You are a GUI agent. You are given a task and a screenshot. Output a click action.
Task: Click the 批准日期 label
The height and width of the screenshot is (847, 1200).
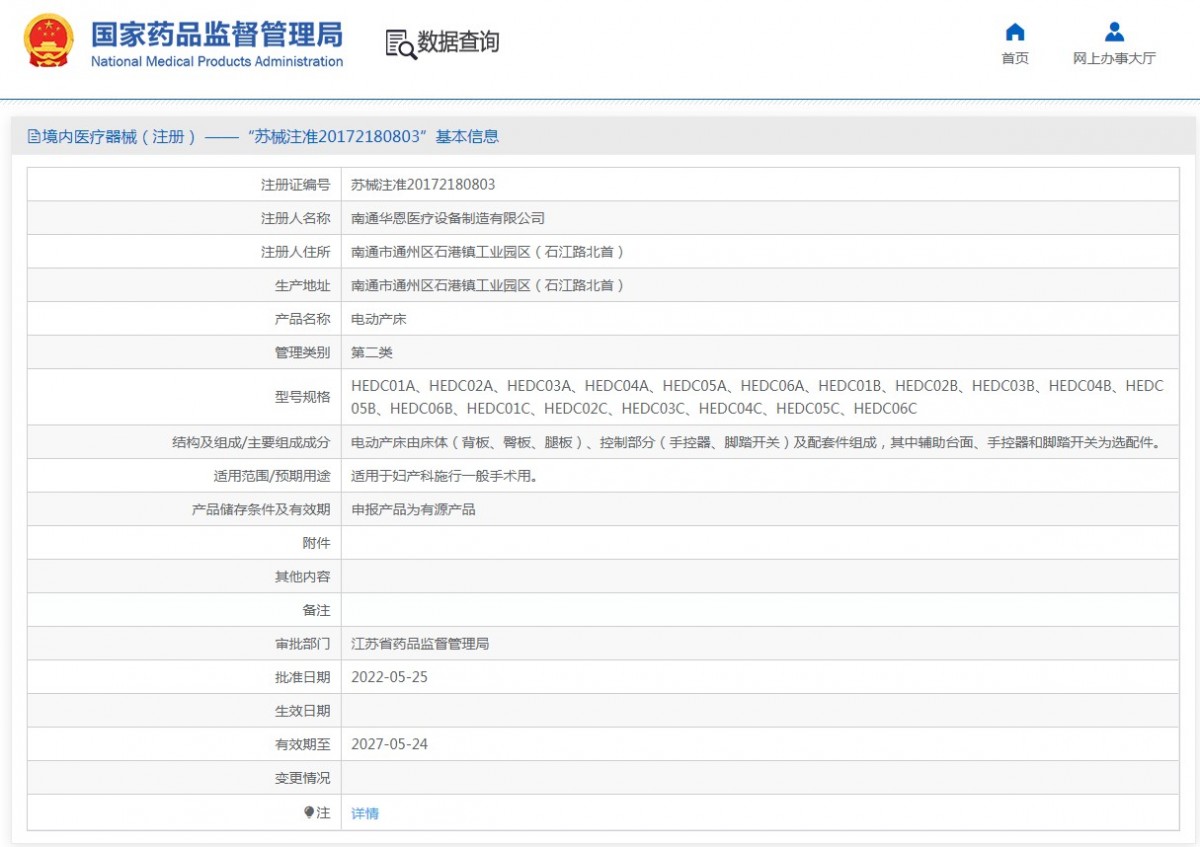(x=302, y=677)
